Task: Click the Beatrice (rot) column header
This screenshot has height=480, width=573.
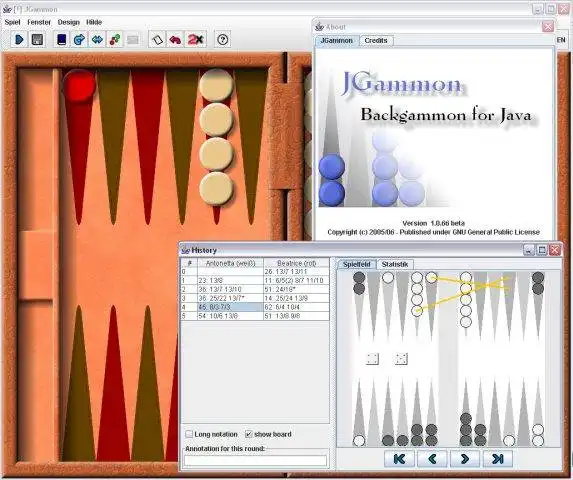Action: click(x=296, y=263)
